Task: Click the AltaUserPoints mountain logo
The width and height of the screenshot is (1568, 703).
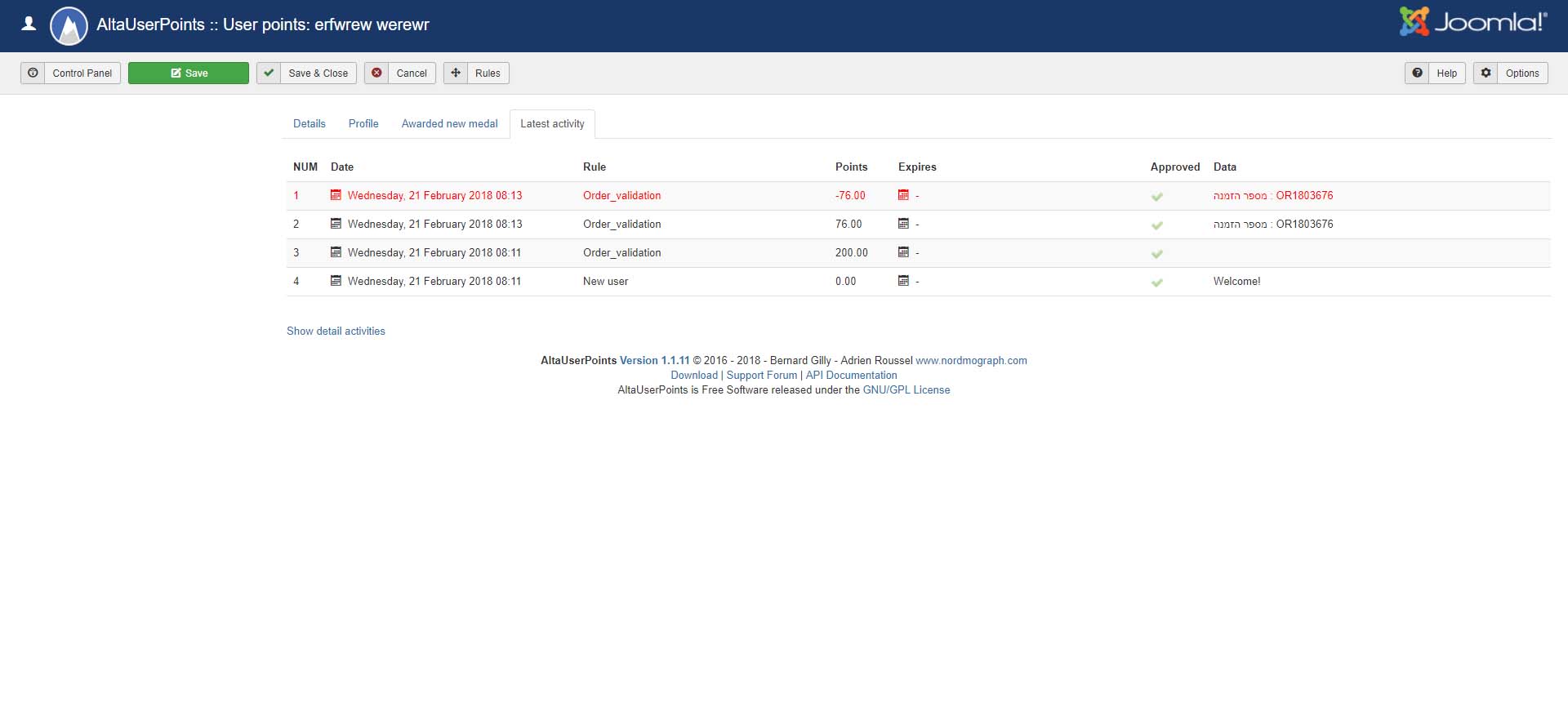Action: pyautogui.click(x=69, y=26)
